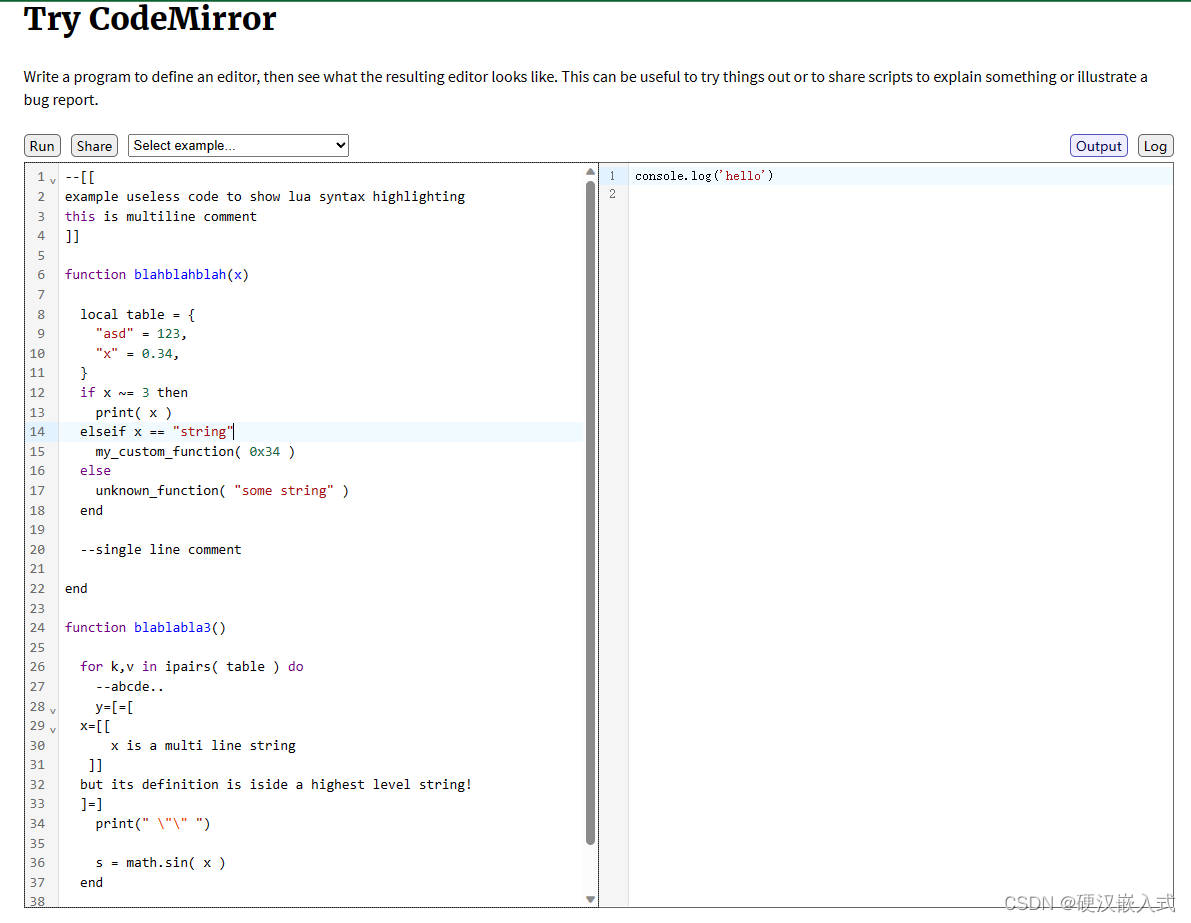1191x923 pixels.
Task: Click the line 'if x ~= 3 then'
Action: click(134, 392)
